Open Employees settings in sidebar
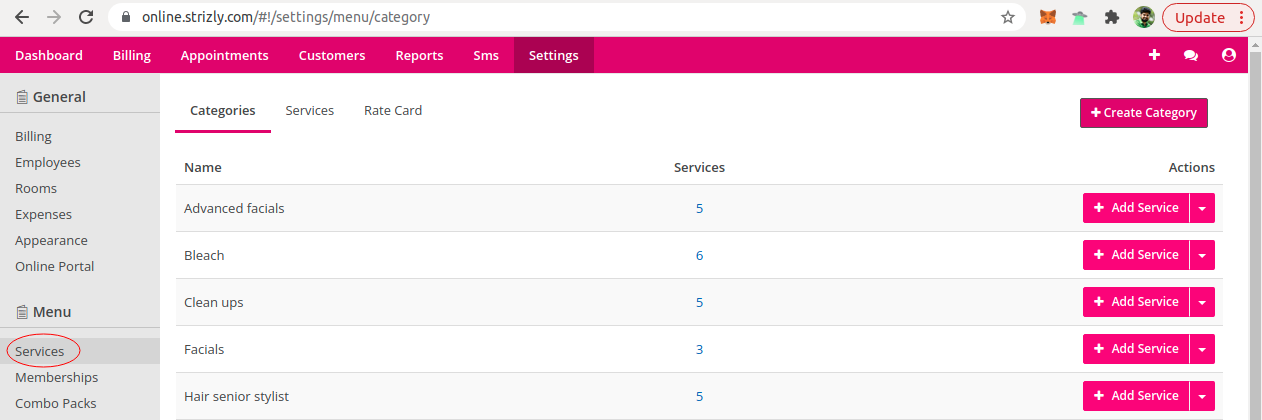1262x420 pixels. point(48,162)
